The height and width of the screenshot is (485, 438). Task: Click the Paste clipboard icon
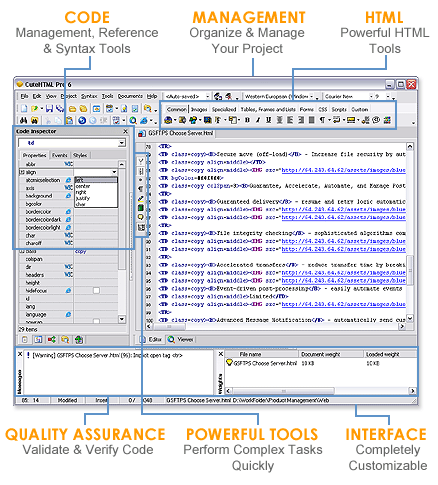[69, 120]
